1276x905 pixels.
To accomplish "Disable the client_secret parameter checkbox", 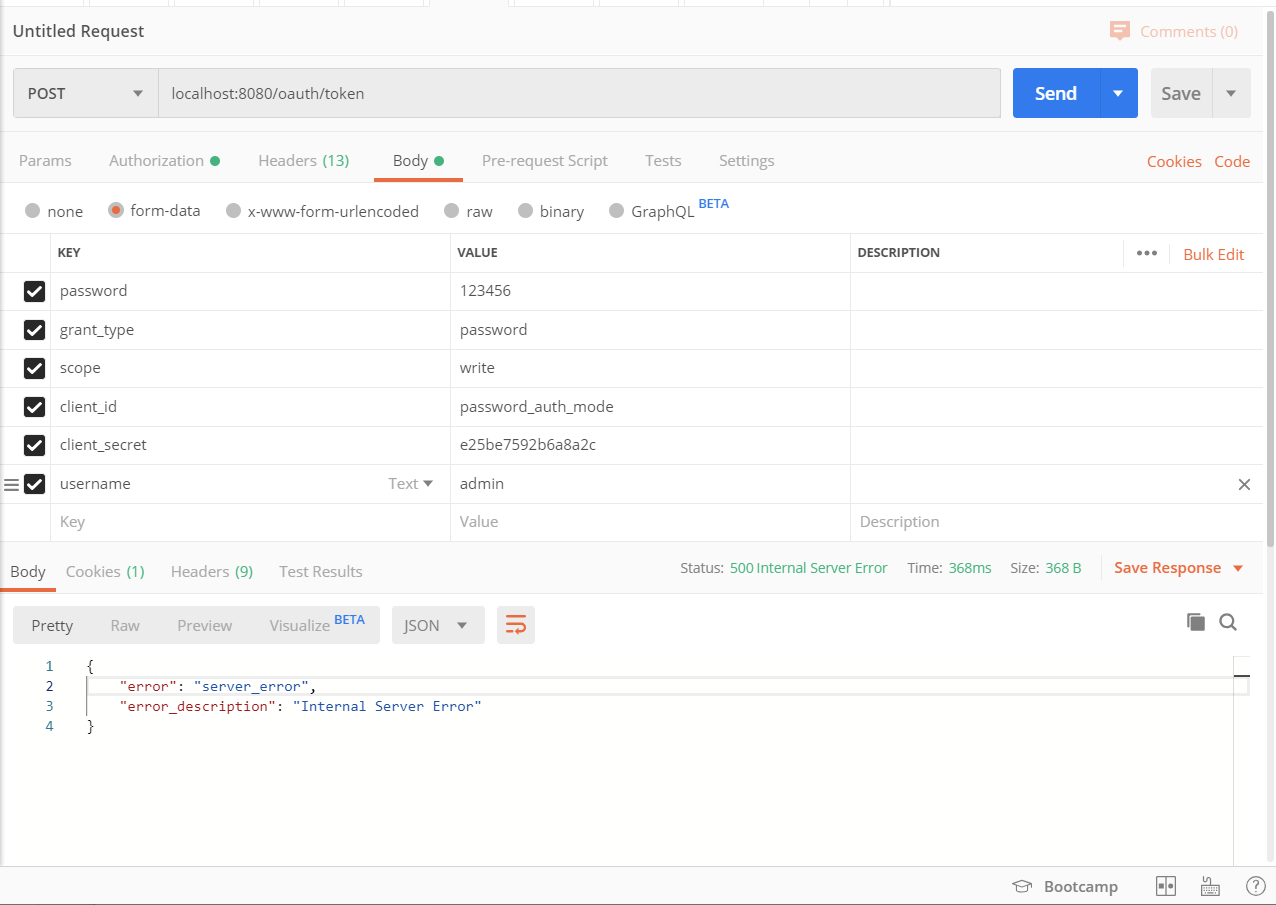I will (34, 445).
